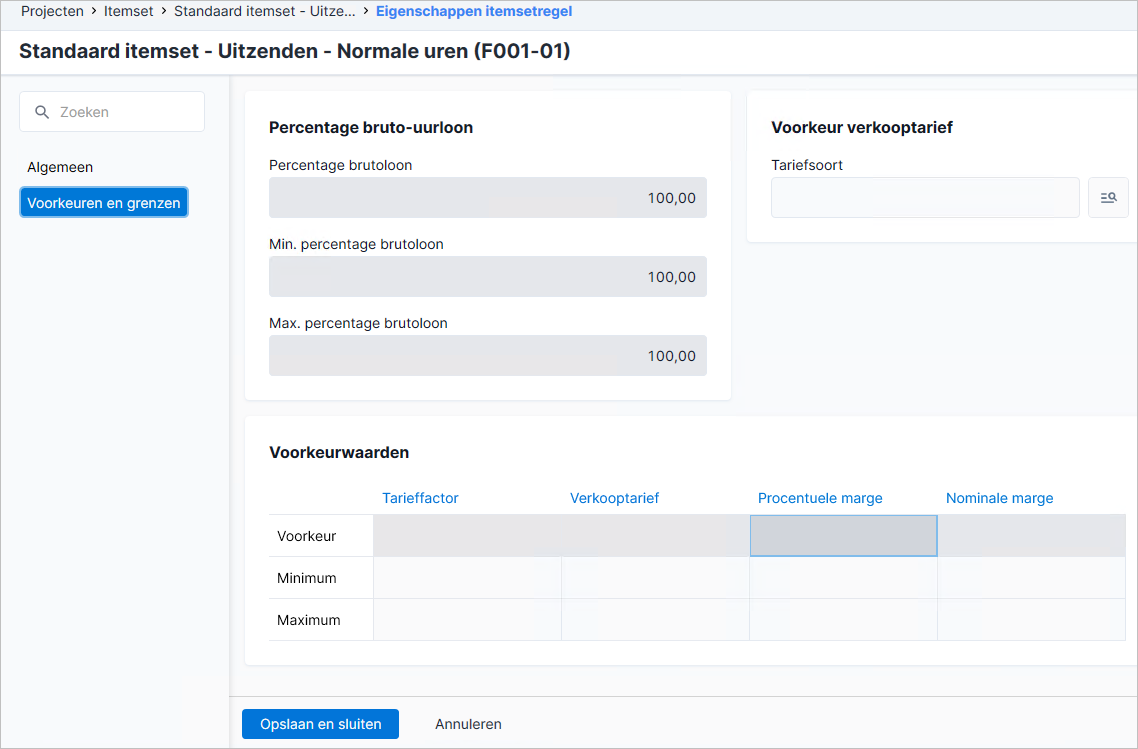Focus the Zoeken search field
Image resolution: width=1138 pixels, height=749 pixels.
tap(112, 112)
